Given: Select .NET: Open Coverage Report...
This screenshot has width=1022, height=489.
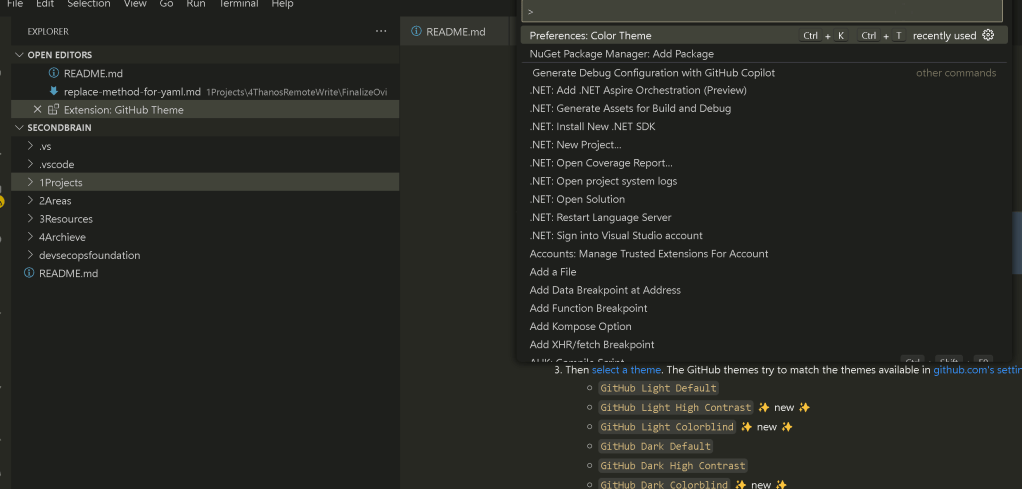Looking at the screenshot, I should pos(764,163).
